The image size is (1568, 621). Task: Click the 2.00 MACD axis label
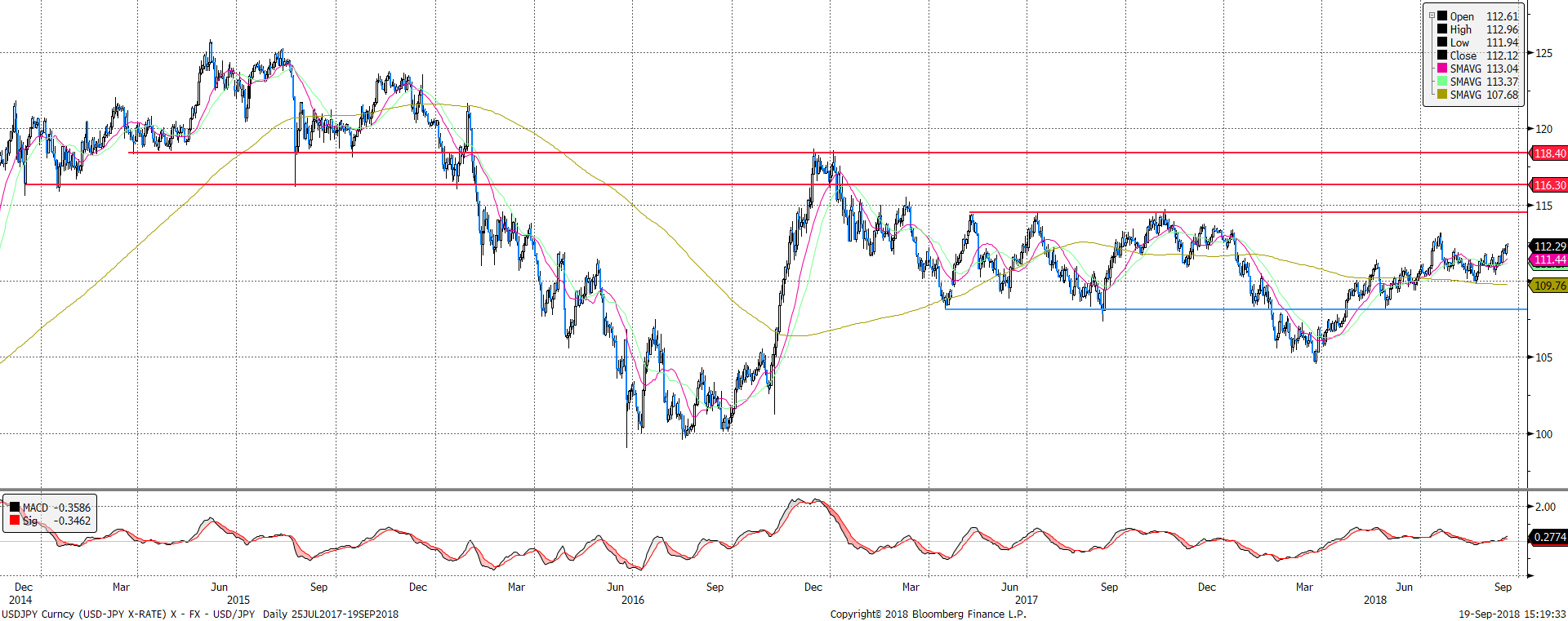[x=1544, y=507]
